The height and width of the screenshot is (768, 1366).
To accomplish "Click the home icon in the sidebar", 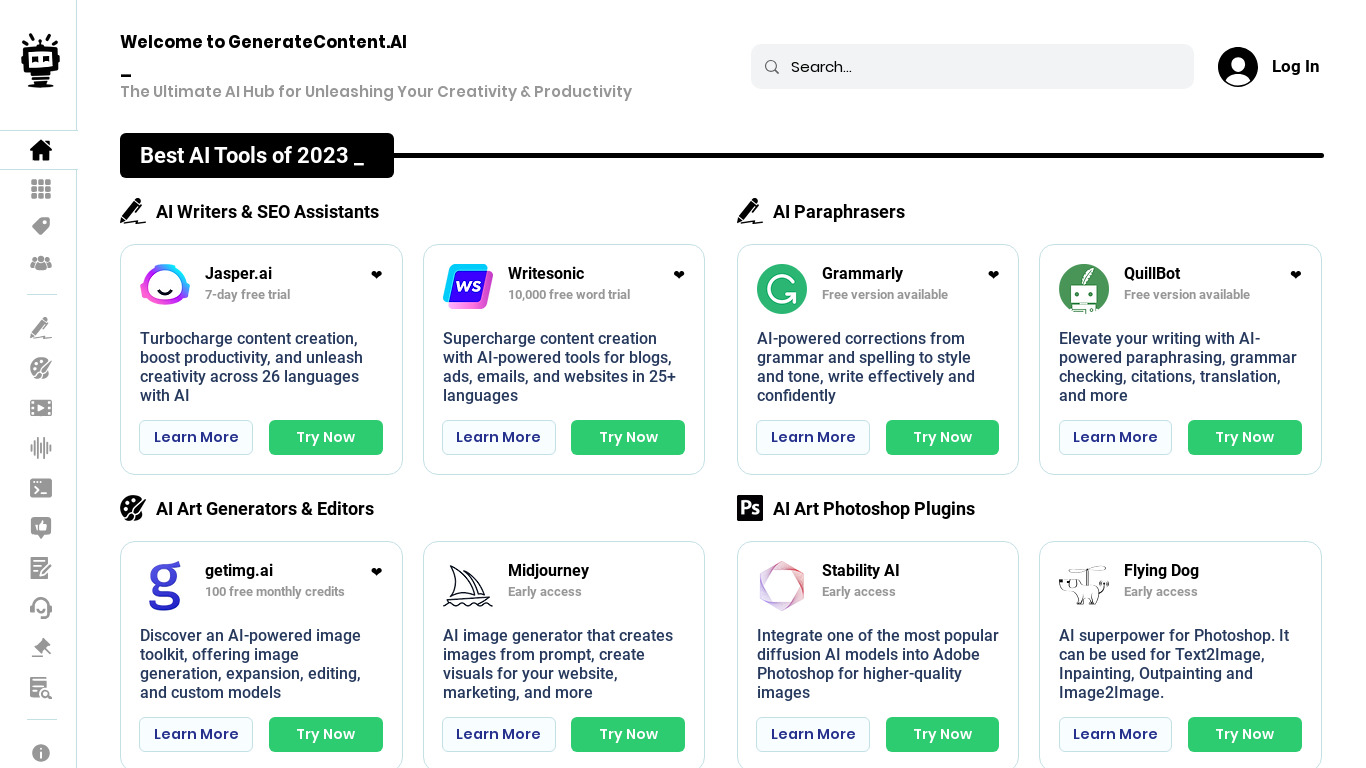I will (x=41, y=150).
